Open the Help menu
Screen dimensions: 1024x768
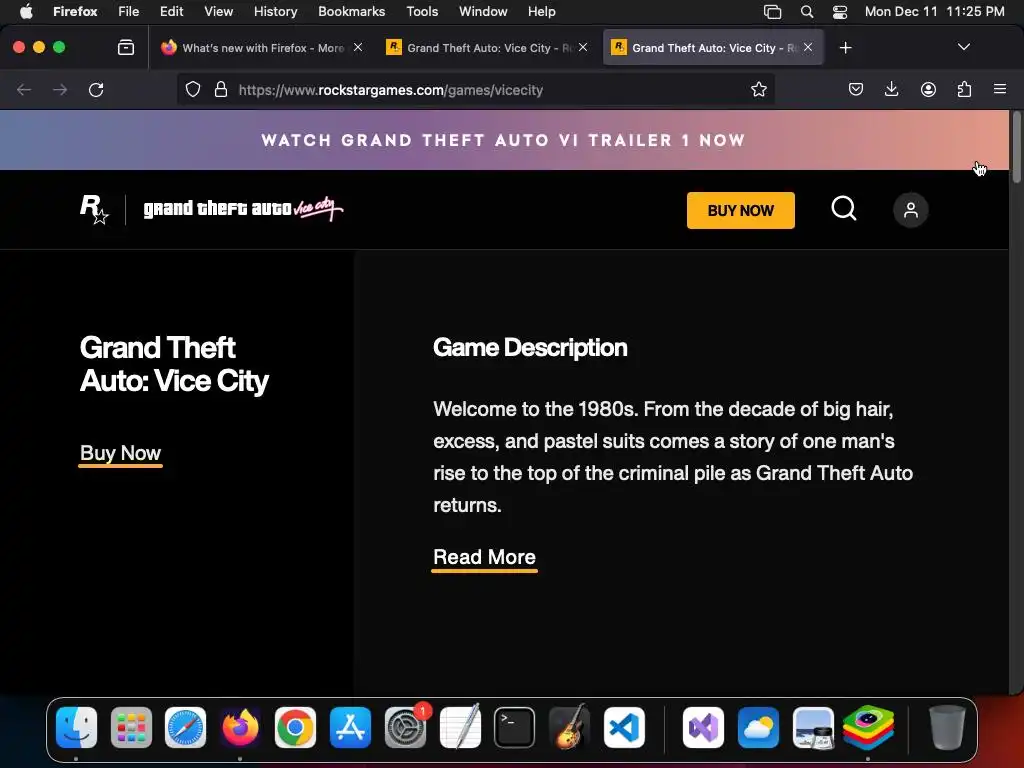[x=541, y=11]
